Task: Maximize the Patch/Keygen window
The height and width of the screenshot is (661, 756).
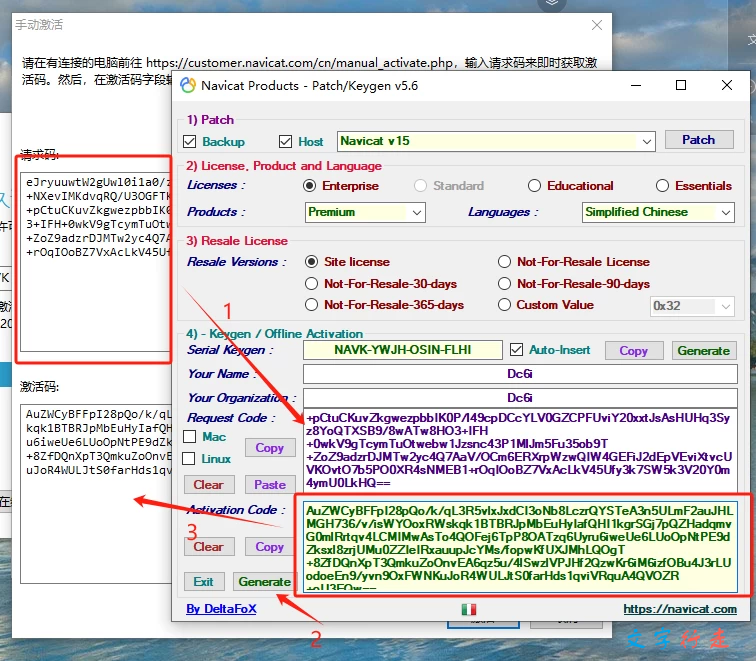Action: (x=681, y=85)
